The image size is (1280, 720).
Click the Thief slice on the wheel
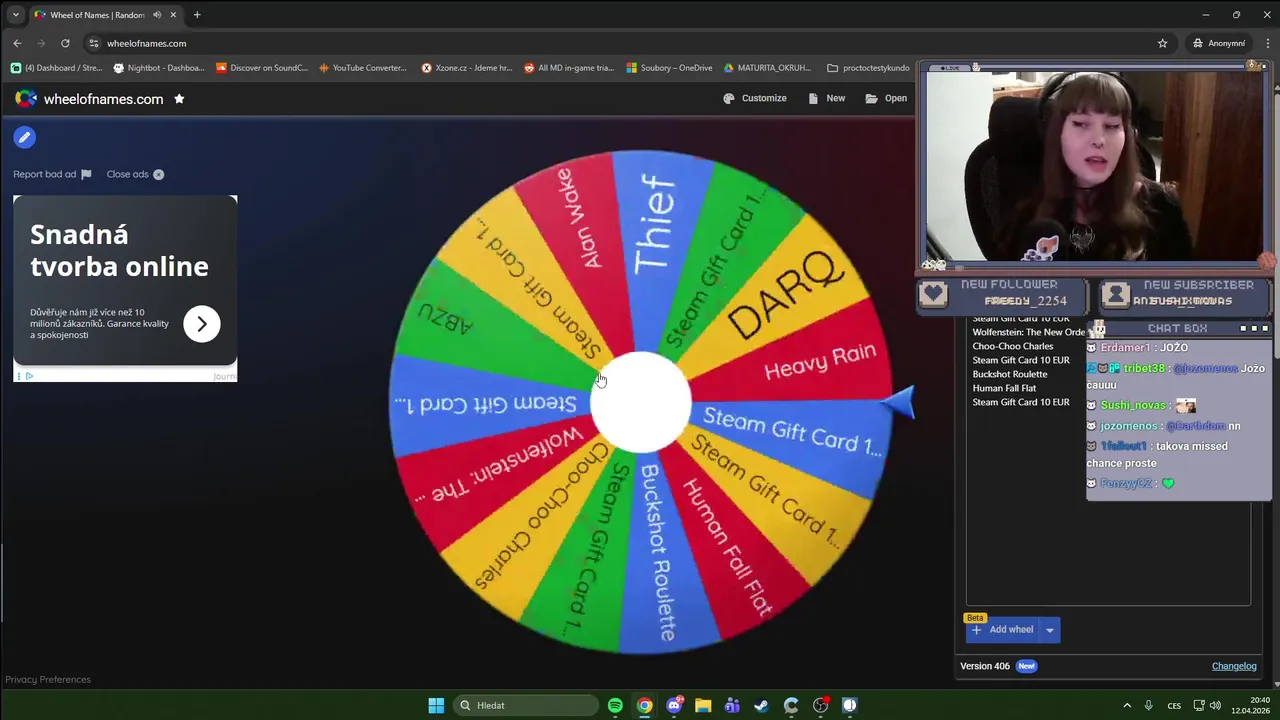coord(654,225)
